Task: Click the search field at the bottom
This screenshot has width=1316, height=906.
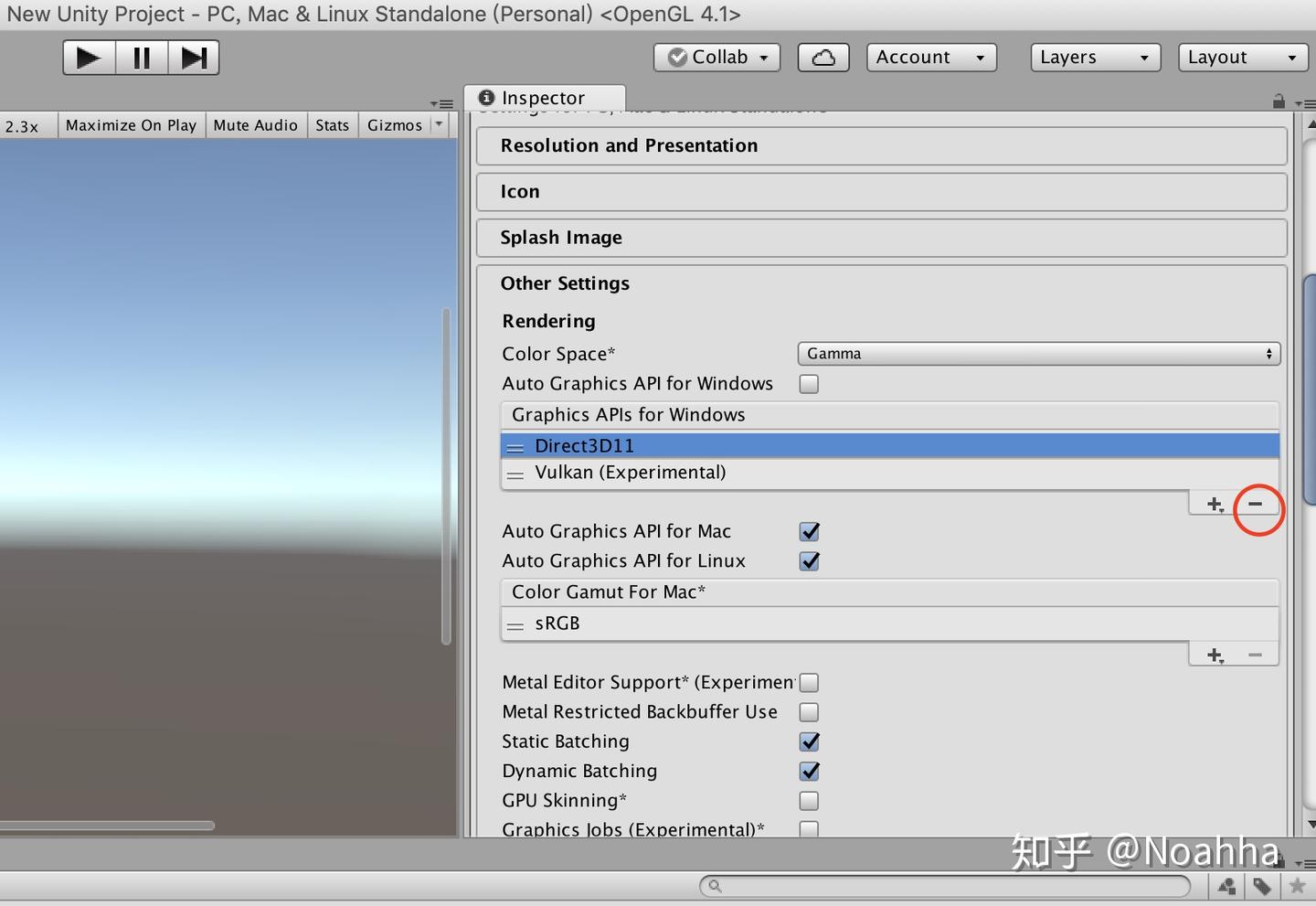Action: pos(941,886)
